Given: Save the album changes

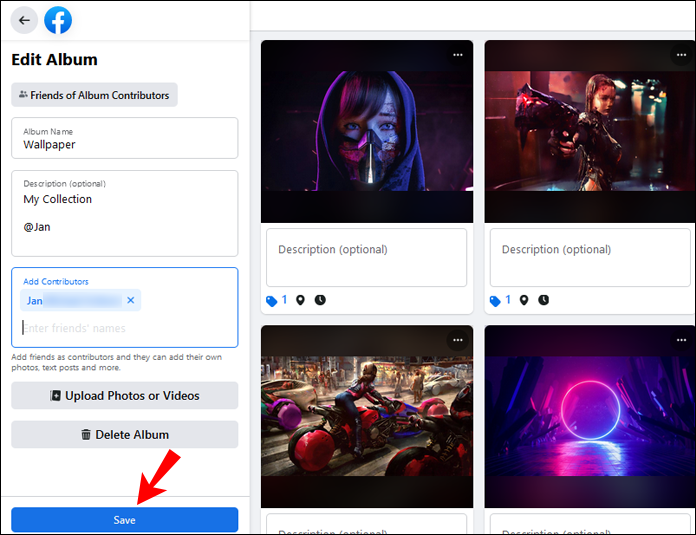Looking at the screenshot, I should [x=125, y=519].
